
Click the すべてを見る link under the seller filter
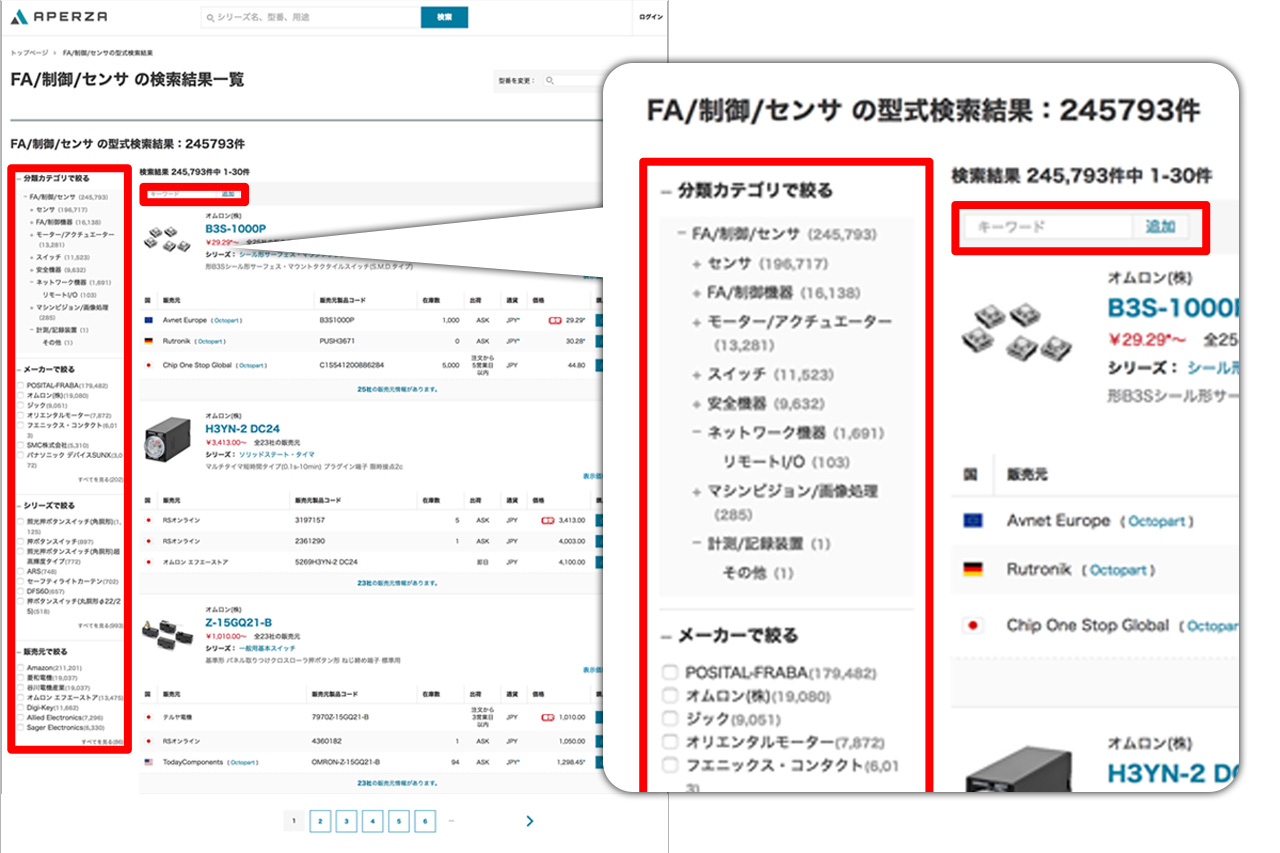click(101, 741)
